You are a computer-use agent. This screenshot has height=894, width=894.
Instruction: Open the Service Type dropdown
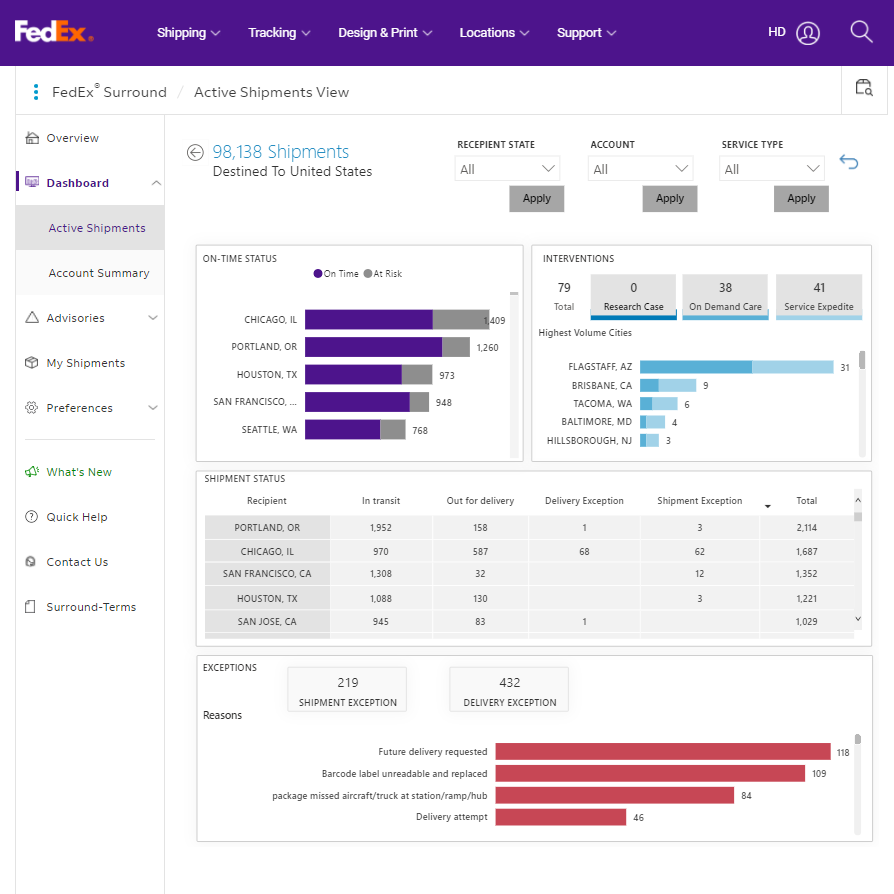point(771,169)
